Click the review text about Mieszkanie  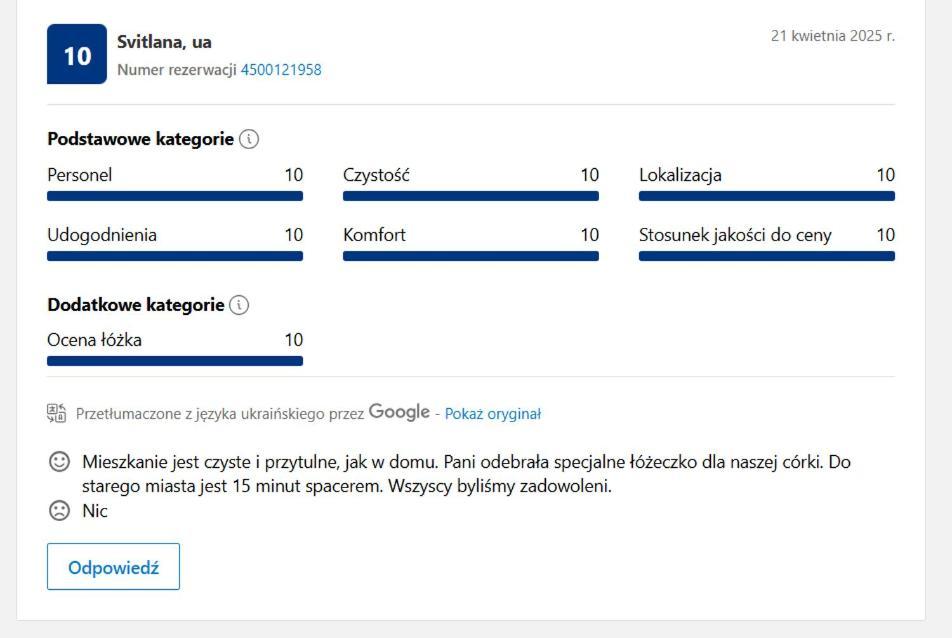tap(466, 474)
